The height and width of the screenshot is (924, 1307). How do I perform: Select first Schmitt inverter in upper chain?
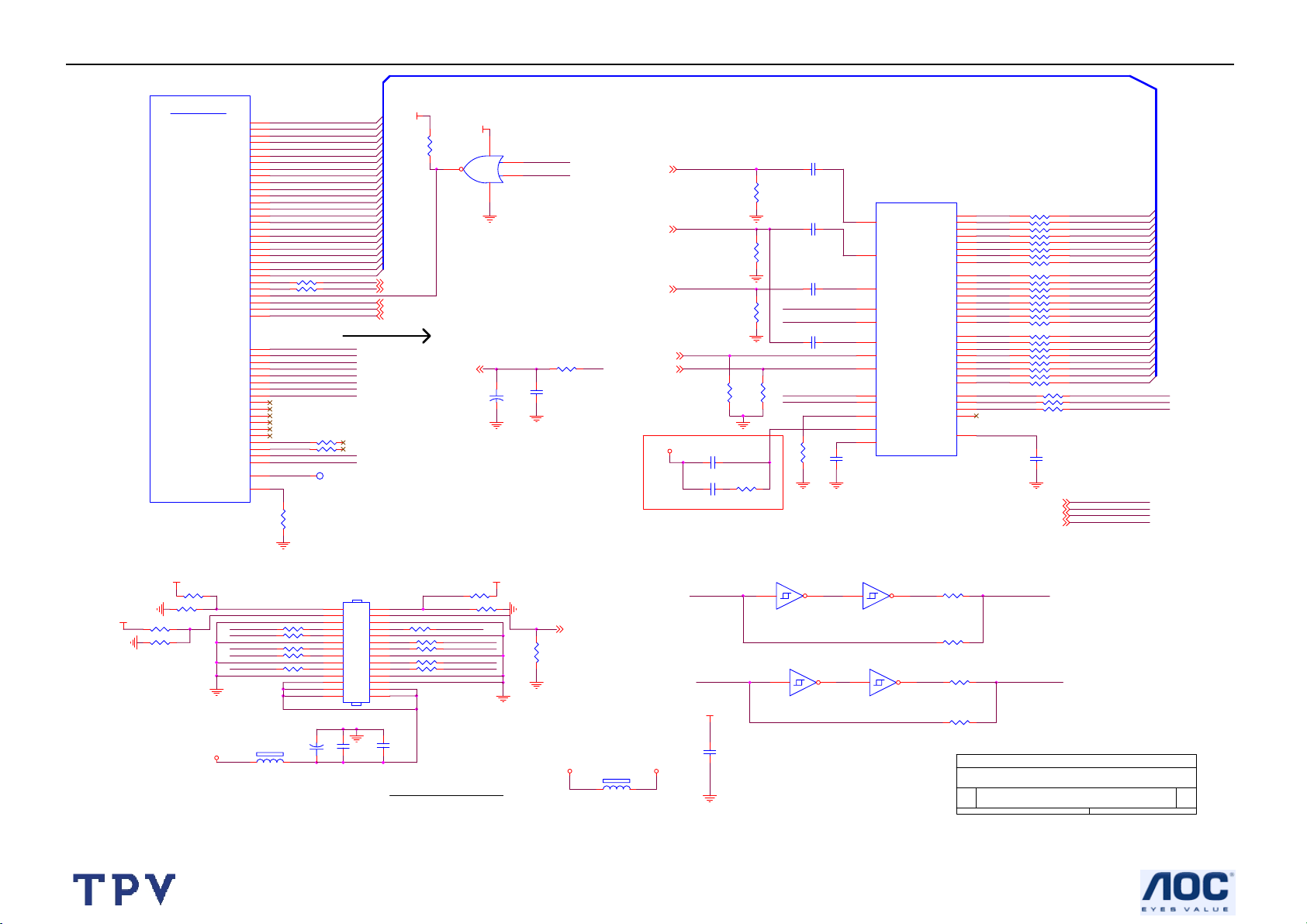pyautogui.click(x=790, y=596)
